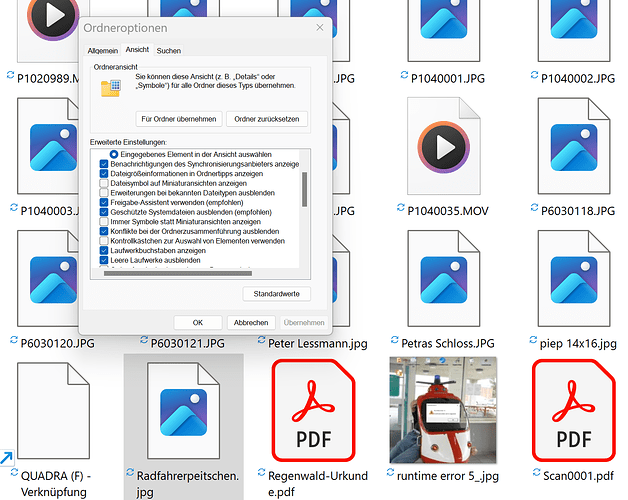Viewport: 628px width, 500px height.
Task: Click 'Für Ordner übernehmen' button
Action: tap(179, 119)
